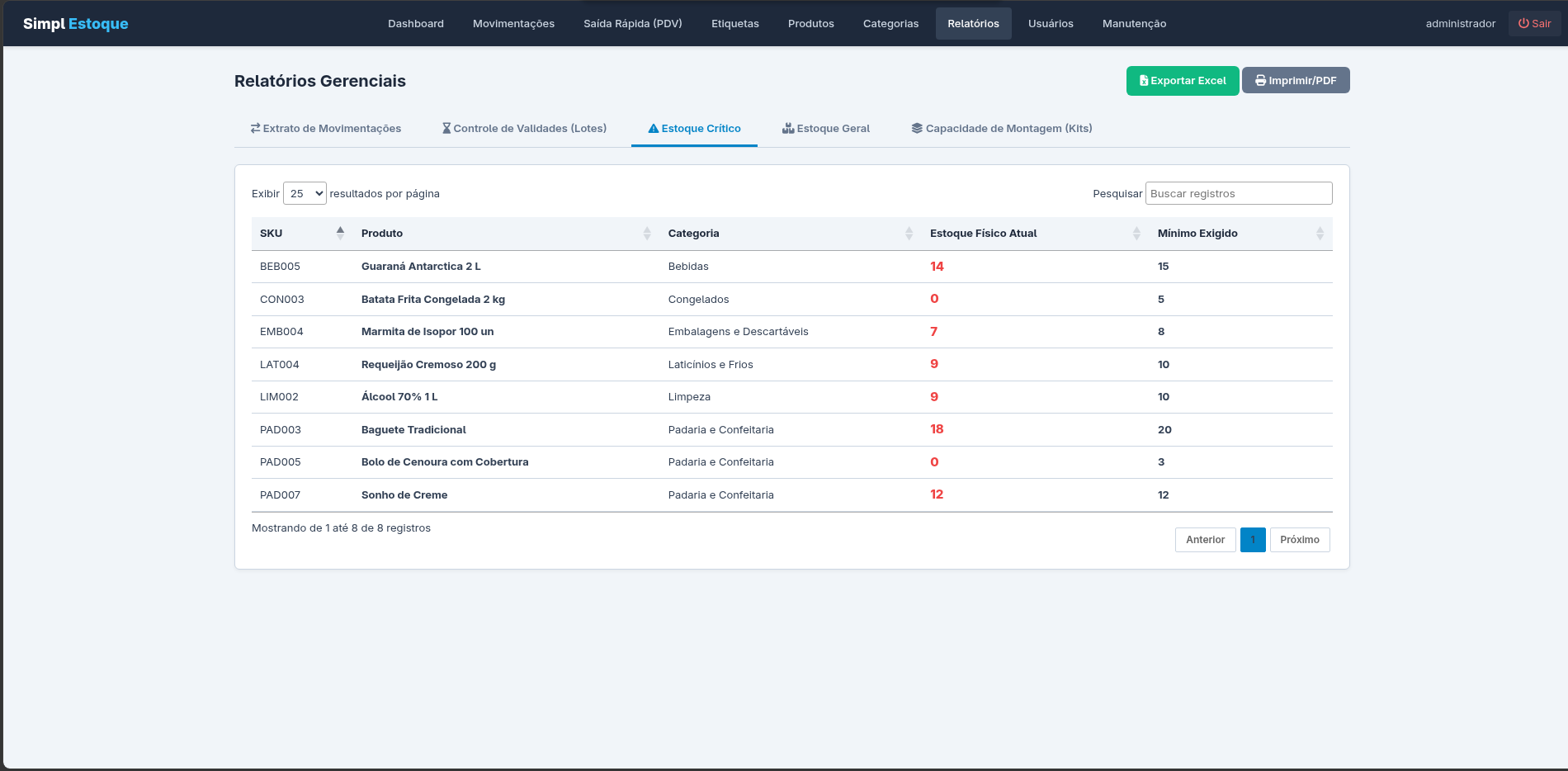Image resolution: width=1568 pixels, height=771 pixels.
Task: Click the Próximo pagination button
Action: (x=1300, y=540)
